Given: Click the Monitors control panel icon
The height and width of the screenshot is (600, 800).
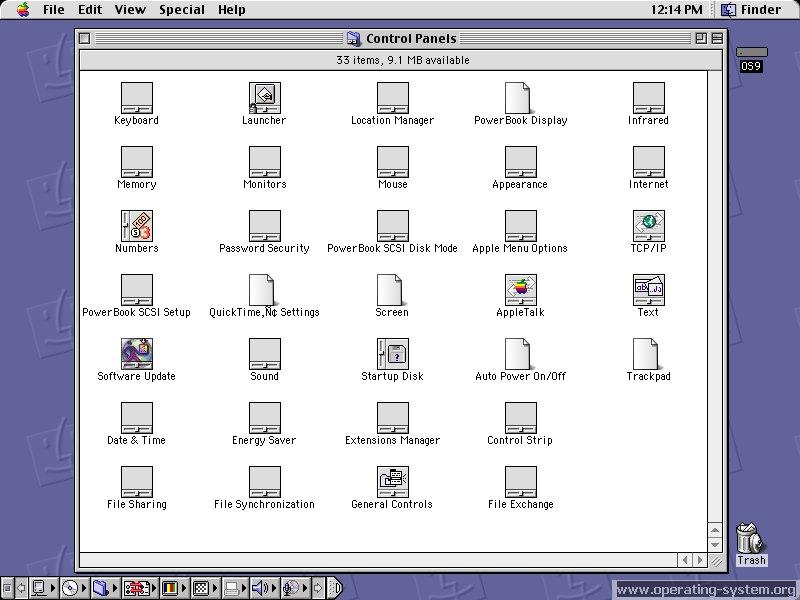Looking at the screenshot, I should coord(264,162).
